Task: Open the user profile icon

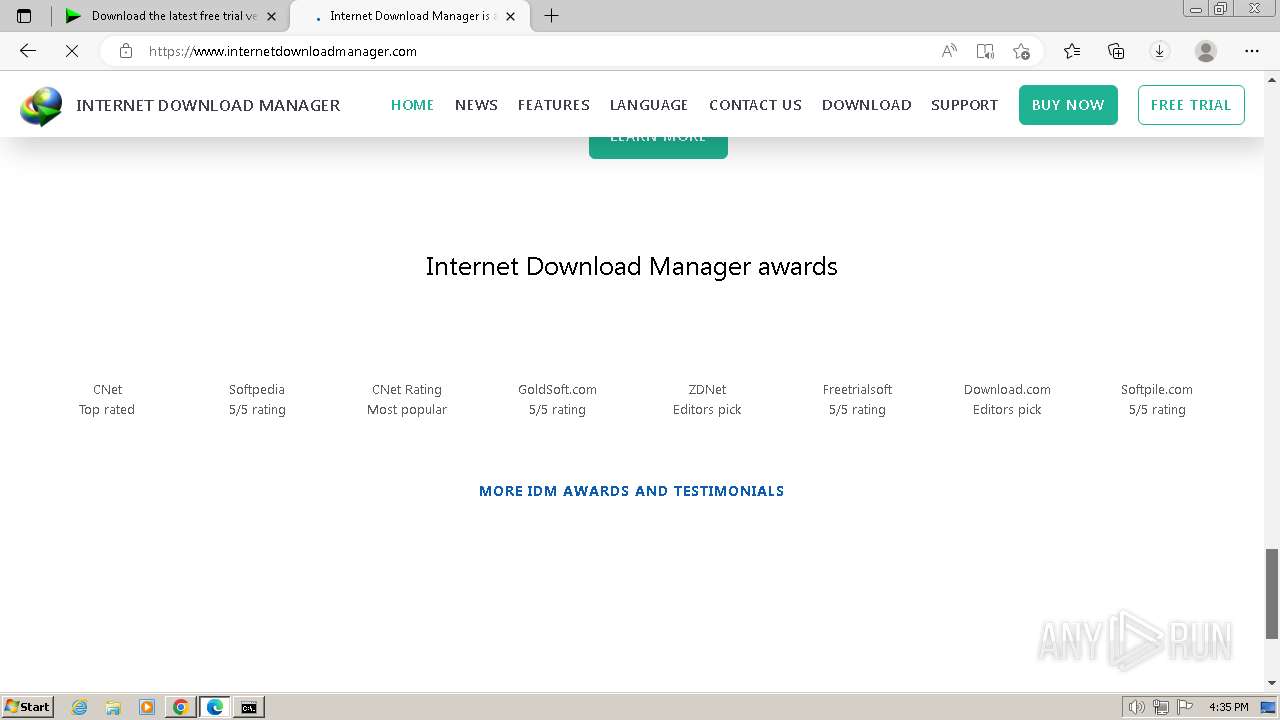Action: click(1206, 51)
